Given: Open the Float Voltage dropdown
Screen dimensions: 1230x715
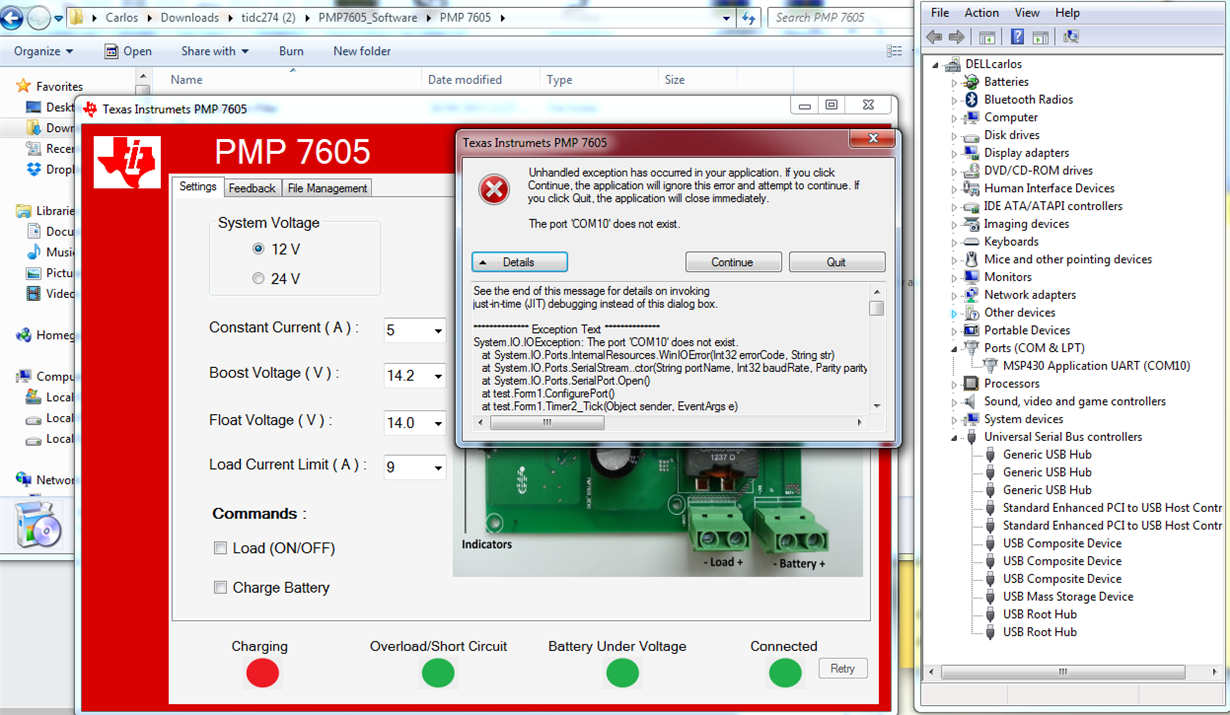Looking at the screenshot, I should click(438, 424).
